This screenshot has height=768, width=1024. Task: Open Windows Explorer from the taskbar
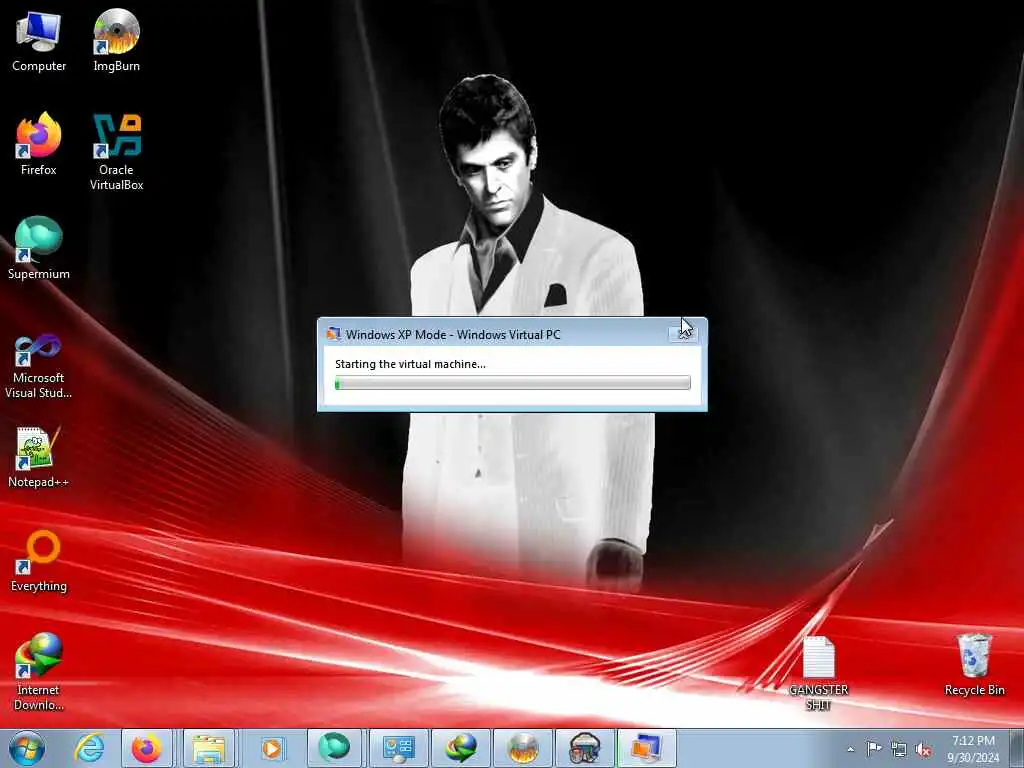[x=208, y=748]
